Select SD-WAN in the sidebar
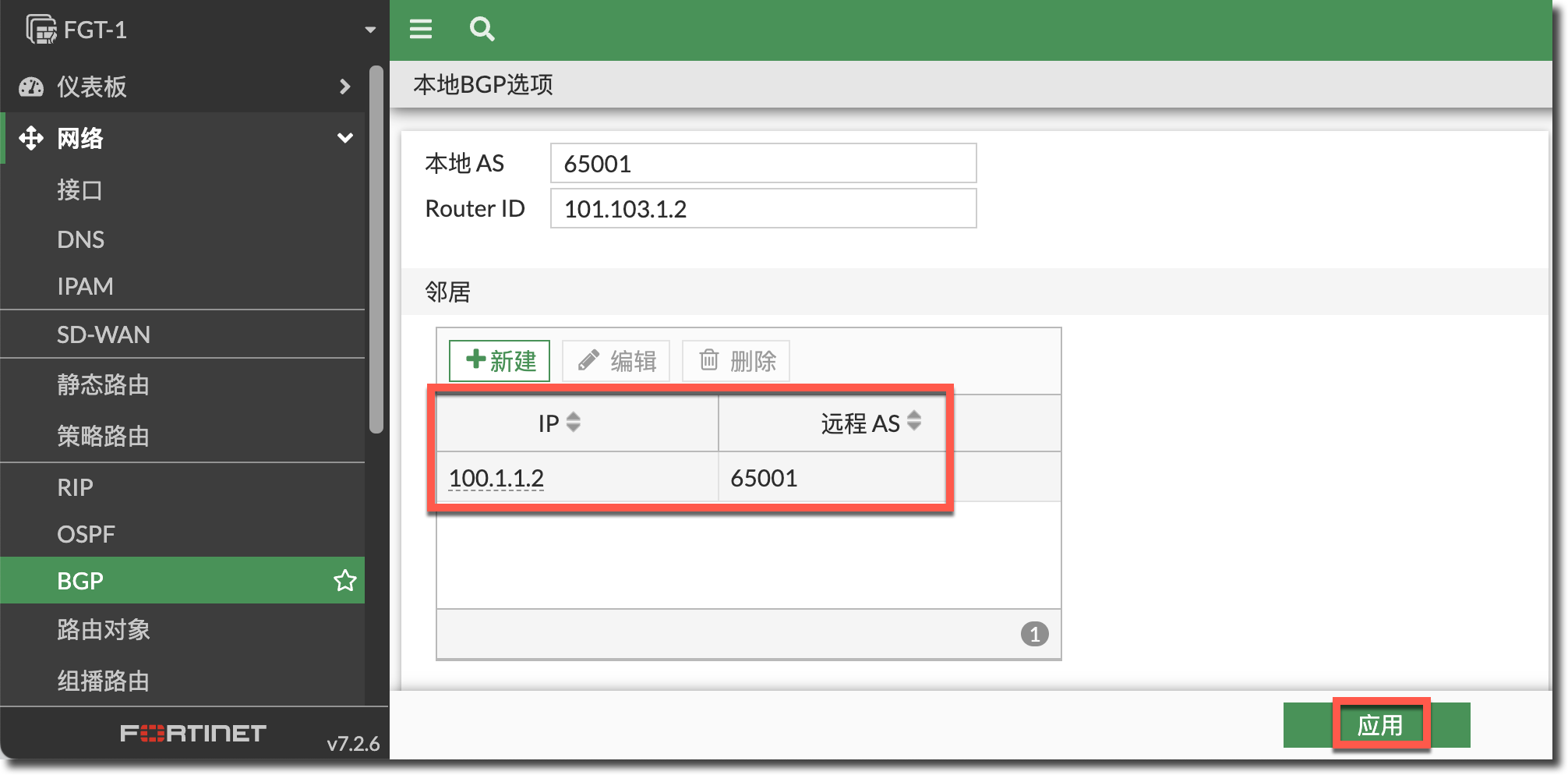1568x775 pixels. coord(104,334)
